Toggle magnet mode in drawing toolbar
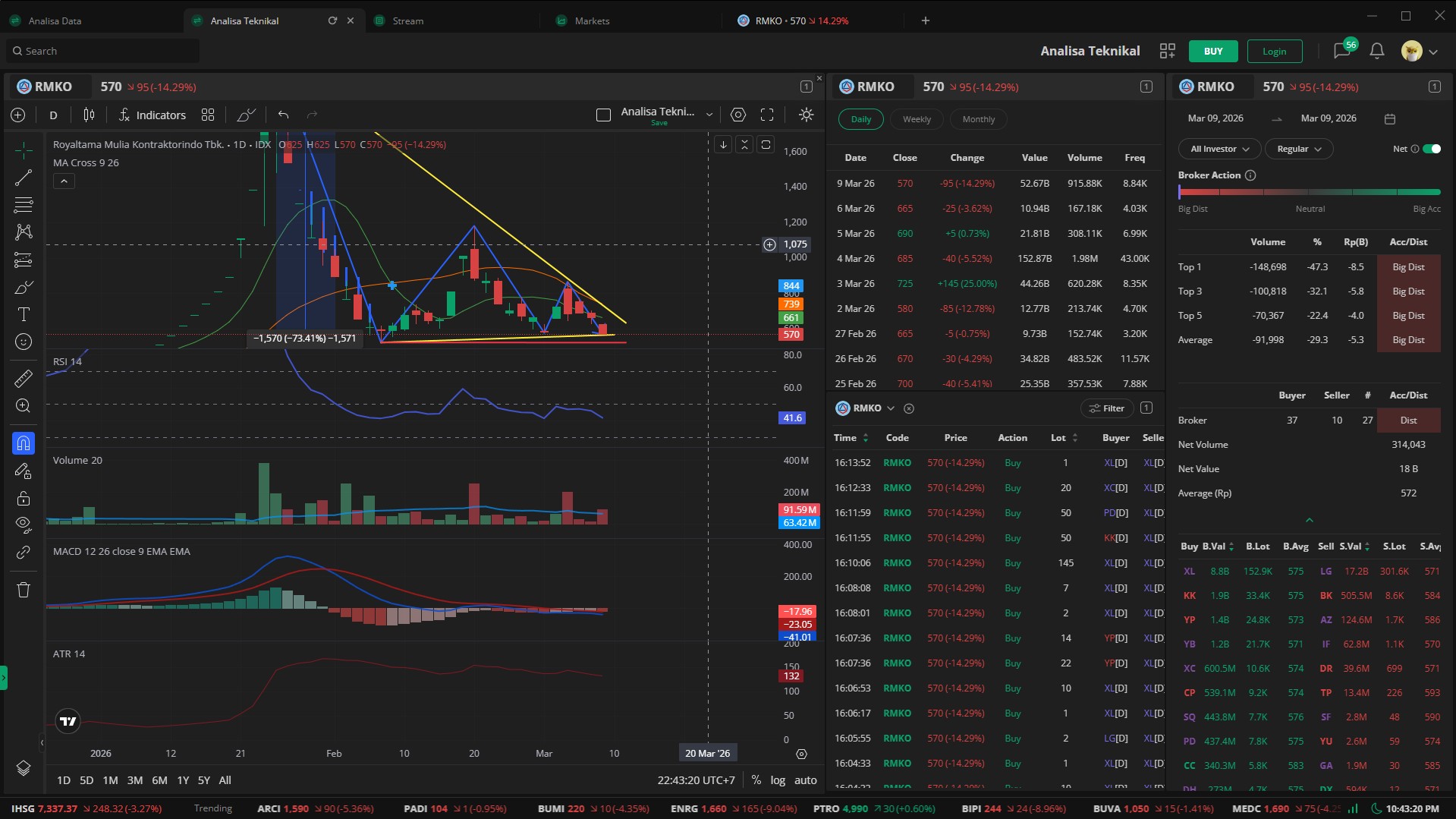 point(24,443)
